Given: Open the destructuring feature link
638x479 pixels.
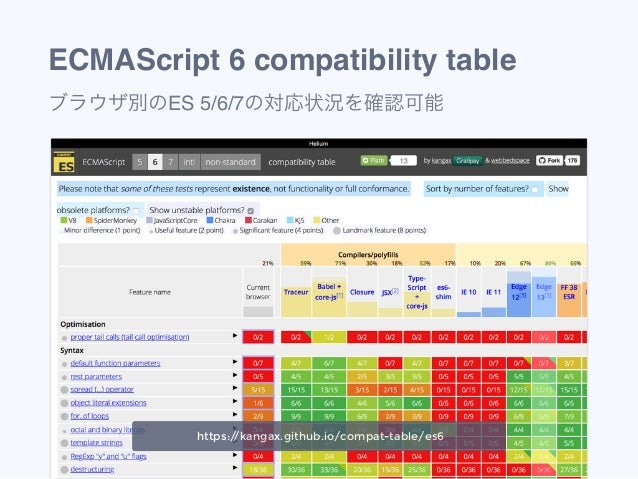Looking at the screenshot, I should point(92,469).
